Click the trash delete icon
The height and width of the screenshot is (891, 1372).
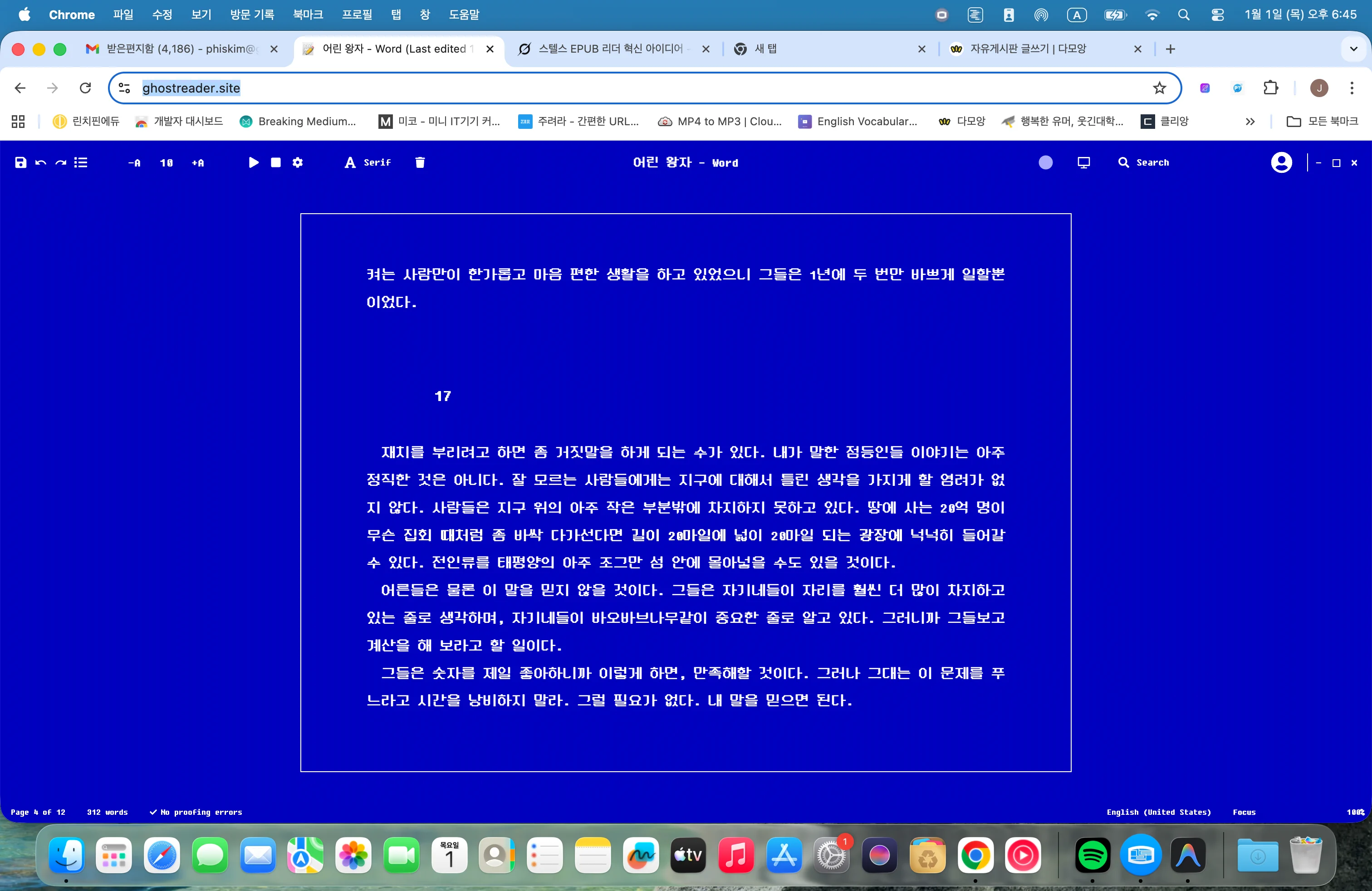point(420,162)
